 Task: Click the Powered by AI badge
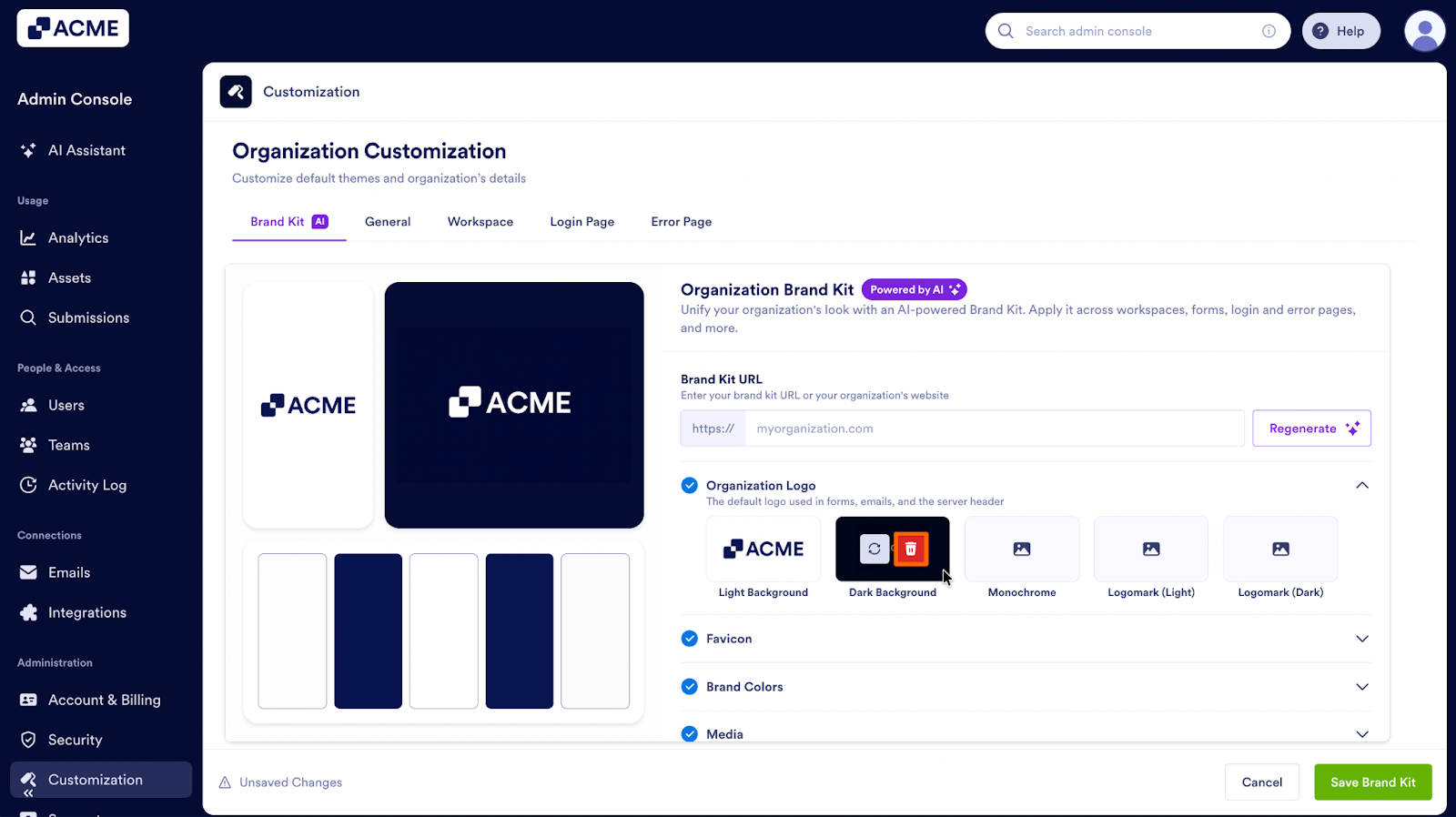[914, 289]
